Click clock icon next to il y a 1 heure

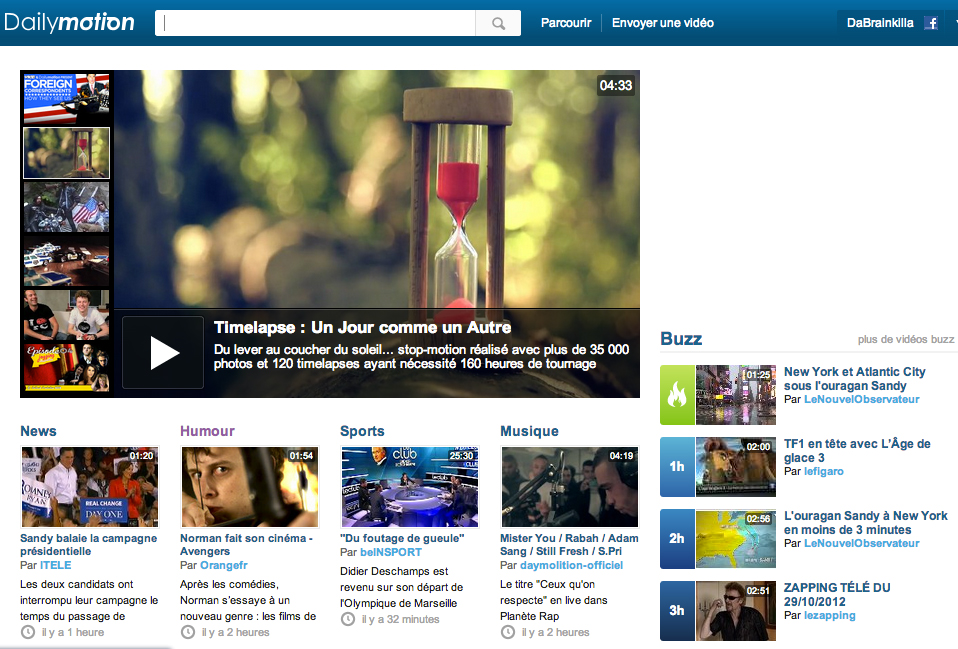coord(28,632)
